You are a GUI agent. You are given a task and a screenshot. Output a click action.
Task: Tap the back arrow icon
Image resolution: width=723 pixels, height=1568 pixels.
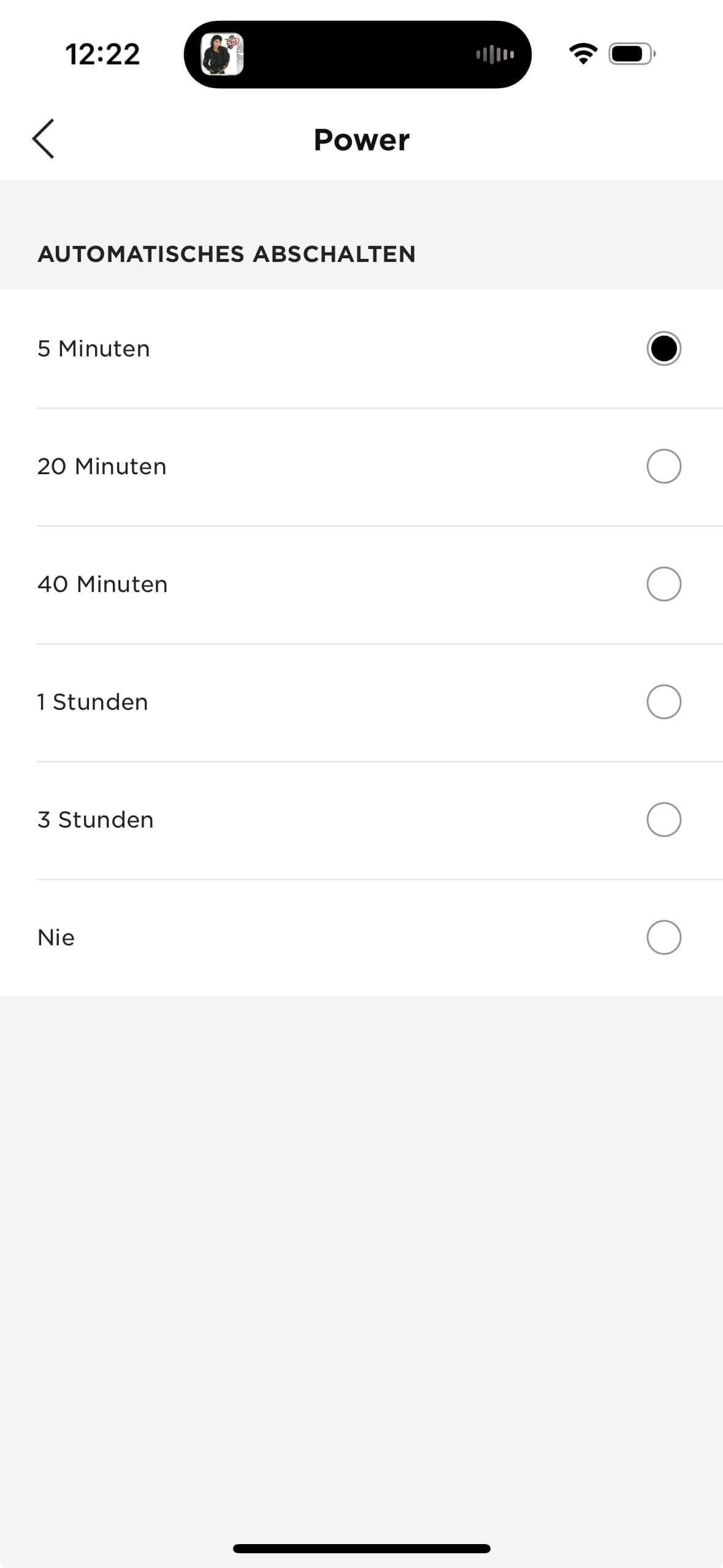coord(43,139)
